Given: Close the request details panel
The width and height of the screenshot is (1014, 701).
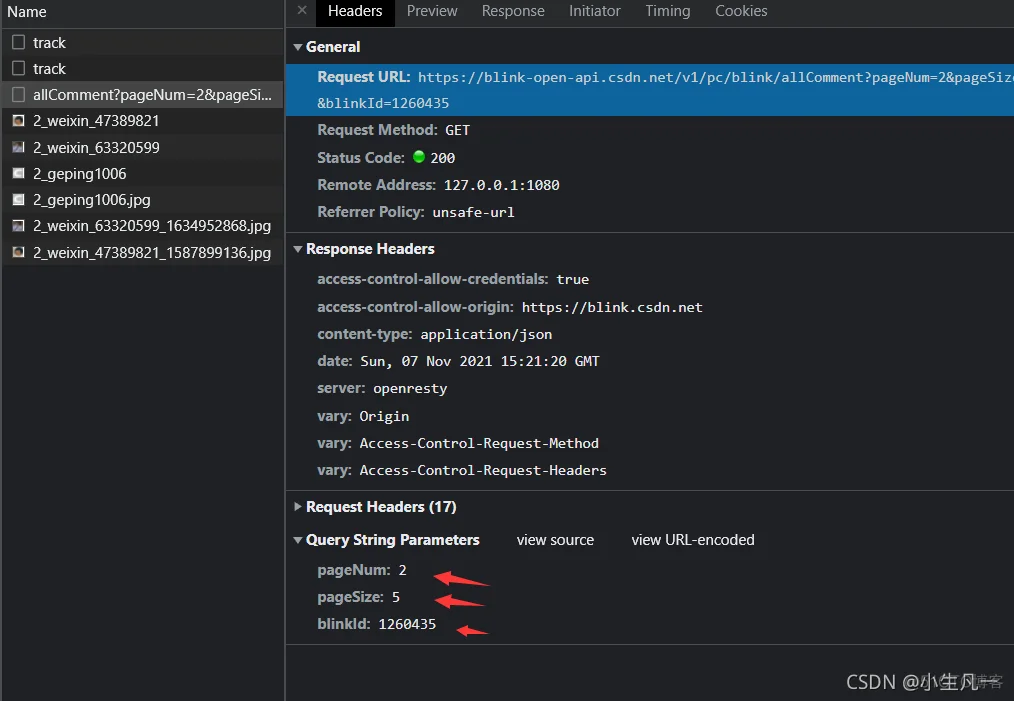Looking at the screenshot, I should click(302, 10).
